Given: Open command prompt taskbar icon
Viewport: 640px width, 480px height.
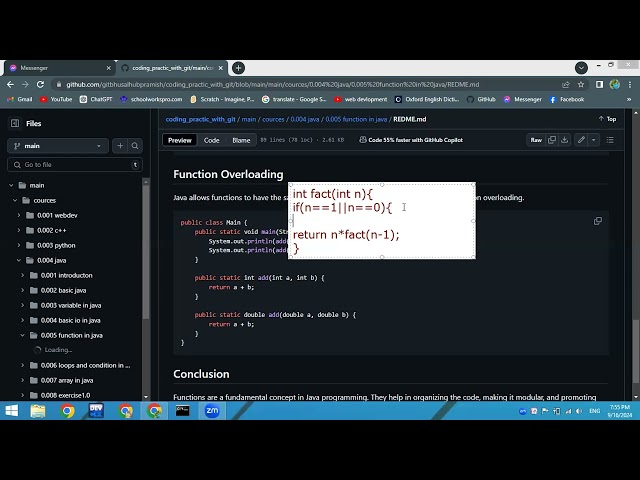Looking at the screenshot, I should point(182,411).
